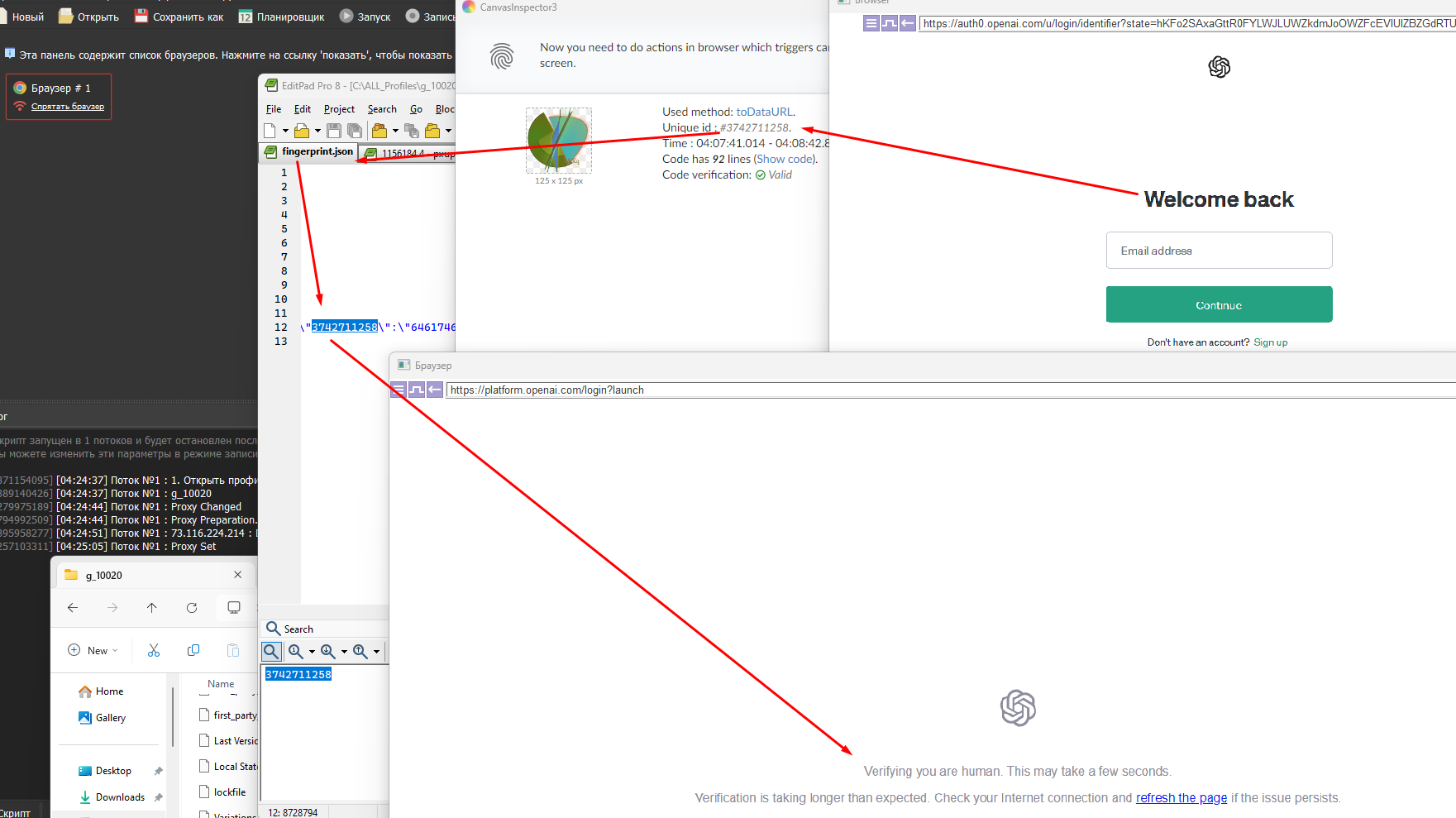The width and height of the screenshot is (1456, 818).
Task: Expand the Find Next dropdown arrow
Action: pyautogui.click(x=344, y=652)
